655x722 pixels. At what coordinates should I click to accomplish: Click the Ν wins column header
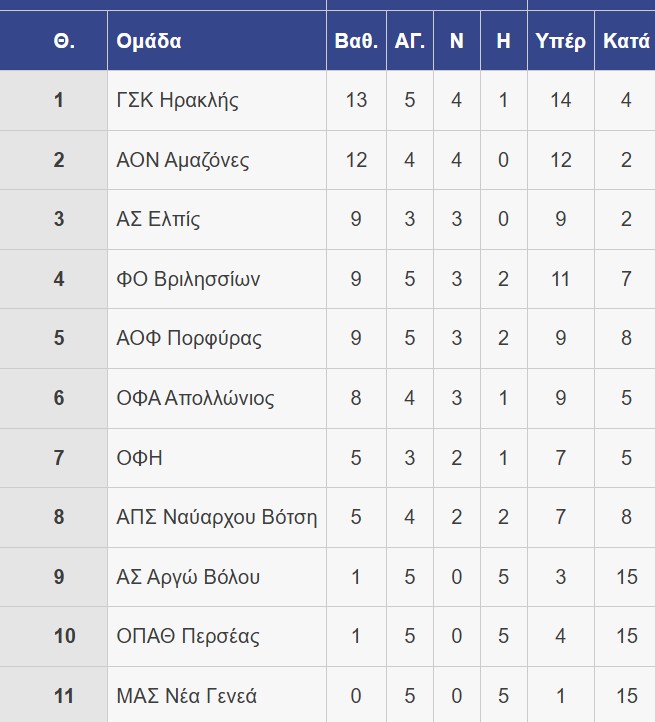pyautogui.click(x=457, y=41)
